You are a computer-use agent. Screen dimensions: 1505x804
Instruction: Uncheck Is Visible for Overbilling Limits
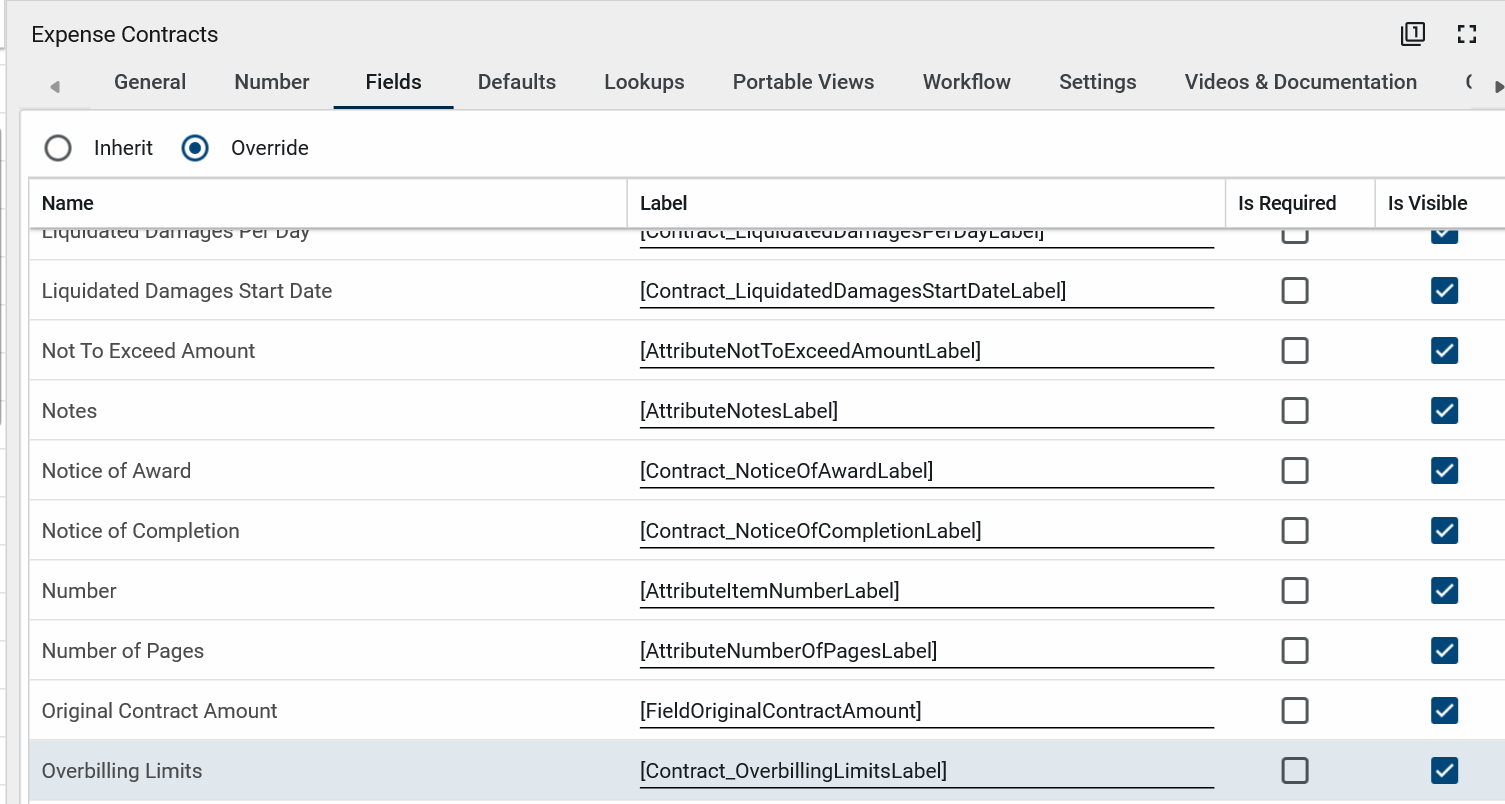coord(1444,771)
